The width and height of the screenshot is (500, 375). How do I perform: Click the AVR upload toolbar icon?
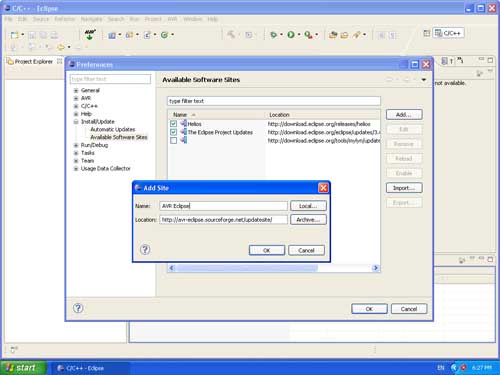click(89, 34)
